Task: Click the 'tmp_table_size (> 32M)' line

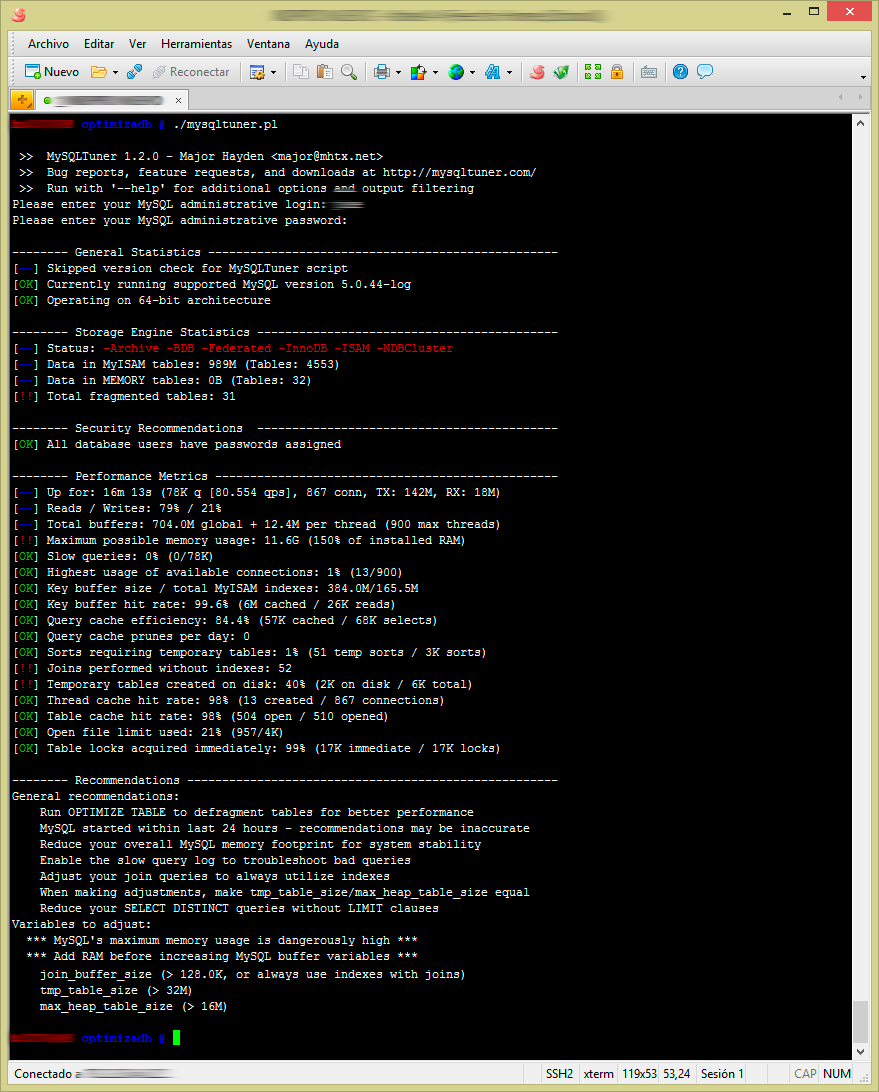Action: (x=116, y=990)
